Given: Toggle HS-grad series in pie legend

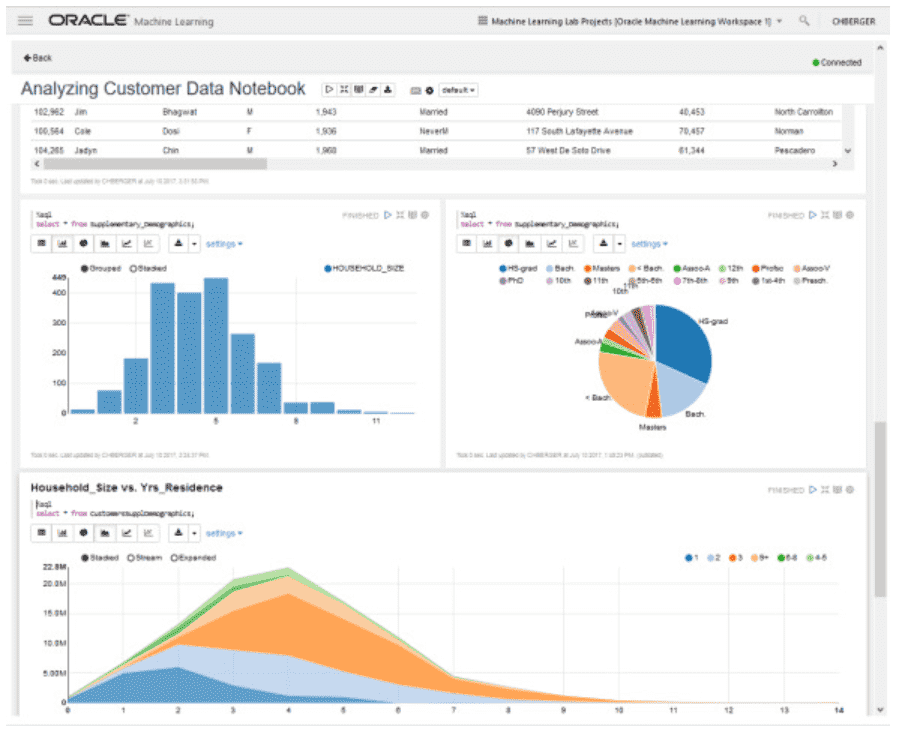Looking at the screenshot, I should click(x=518, y=268).
